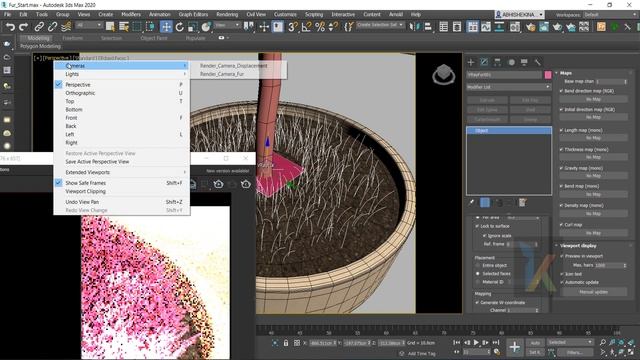The height and width of the screenshot is (360, 640).
Task: Open the Create Selection Set dropdown
Action: tap(380, 25)
